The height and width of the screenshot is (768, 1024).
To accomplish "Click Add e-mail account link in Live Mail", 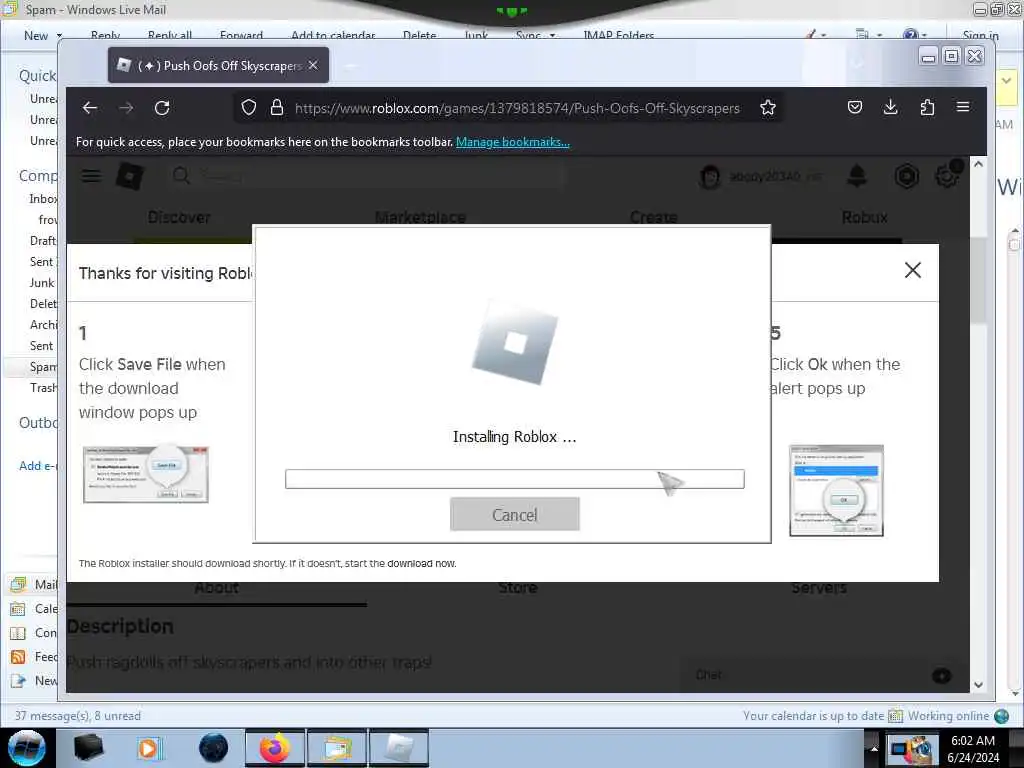I will coord(38,466).
